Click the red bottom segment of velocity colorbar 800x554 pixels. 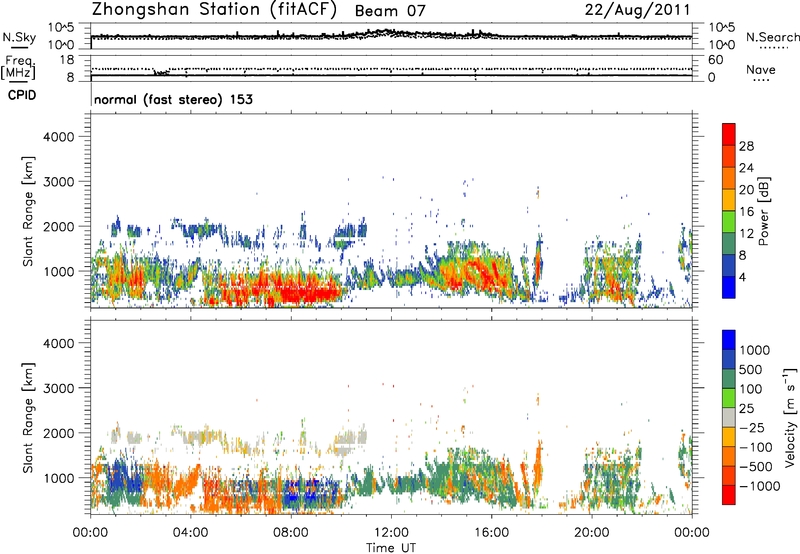(x=729, y=495)
